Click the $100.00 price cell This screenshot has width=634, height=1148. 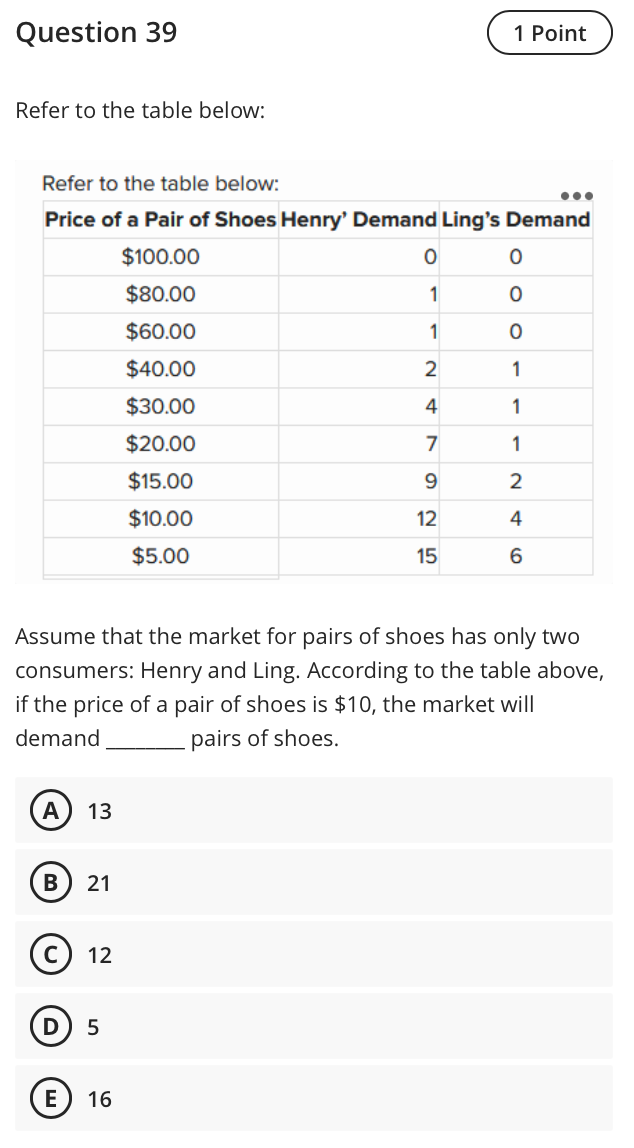[161, 257]
